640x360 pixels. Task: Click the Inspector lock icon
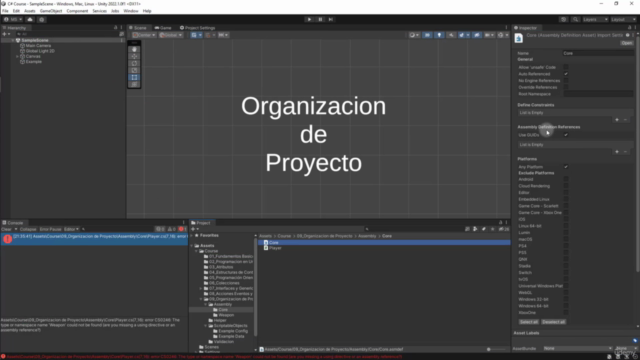point(629,28)
